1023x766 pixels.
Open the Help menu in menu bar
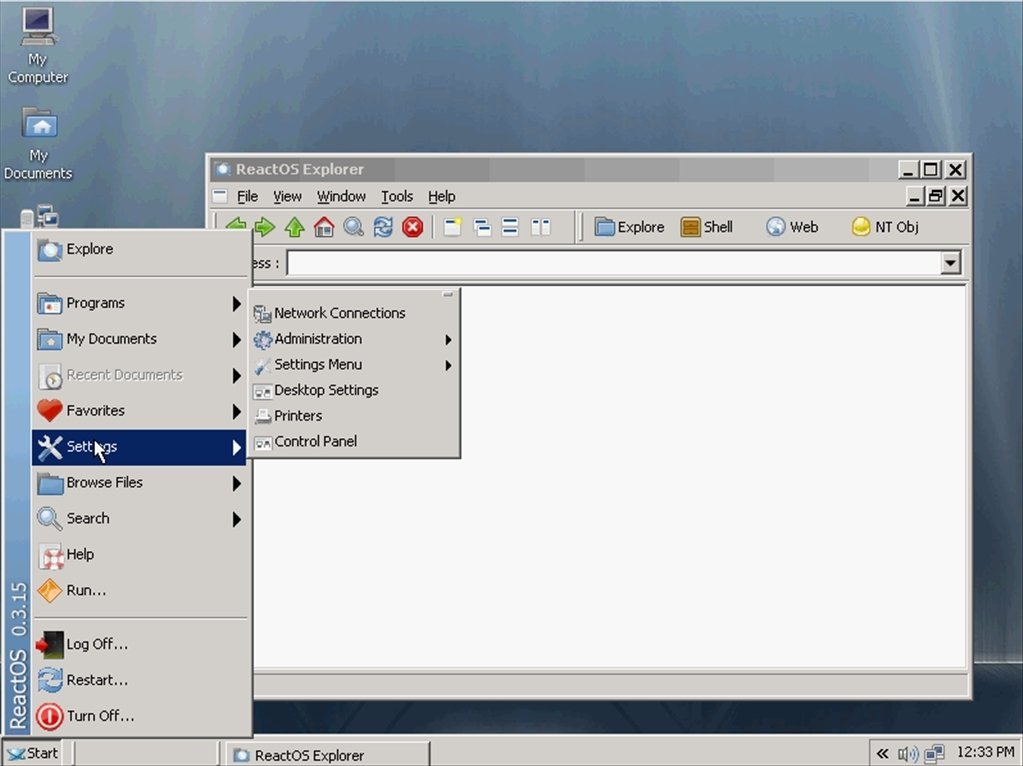pos(441,196)
